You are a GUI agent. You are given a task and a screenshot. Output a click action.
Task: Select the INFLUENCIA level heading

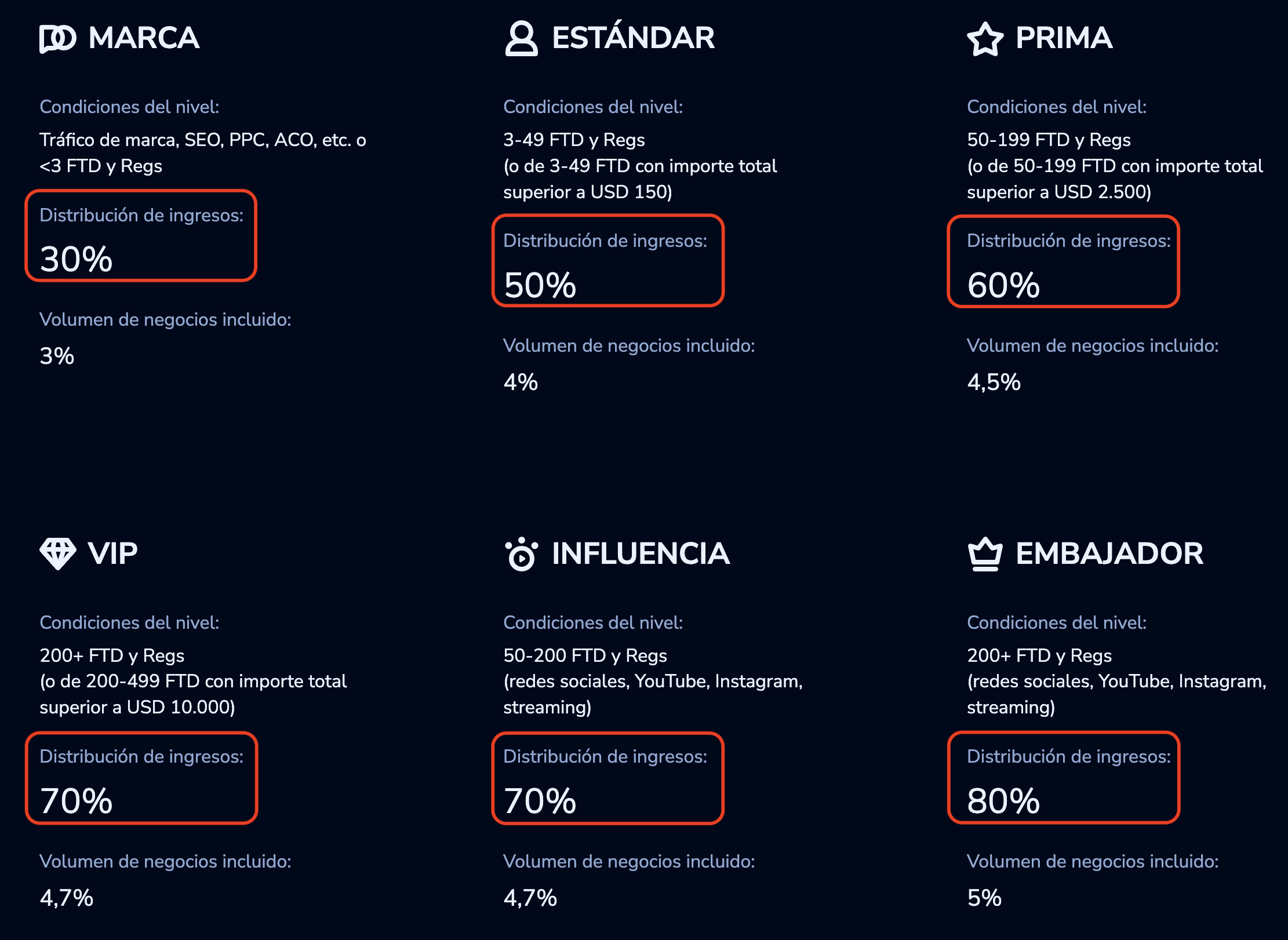tap(641, 553)
